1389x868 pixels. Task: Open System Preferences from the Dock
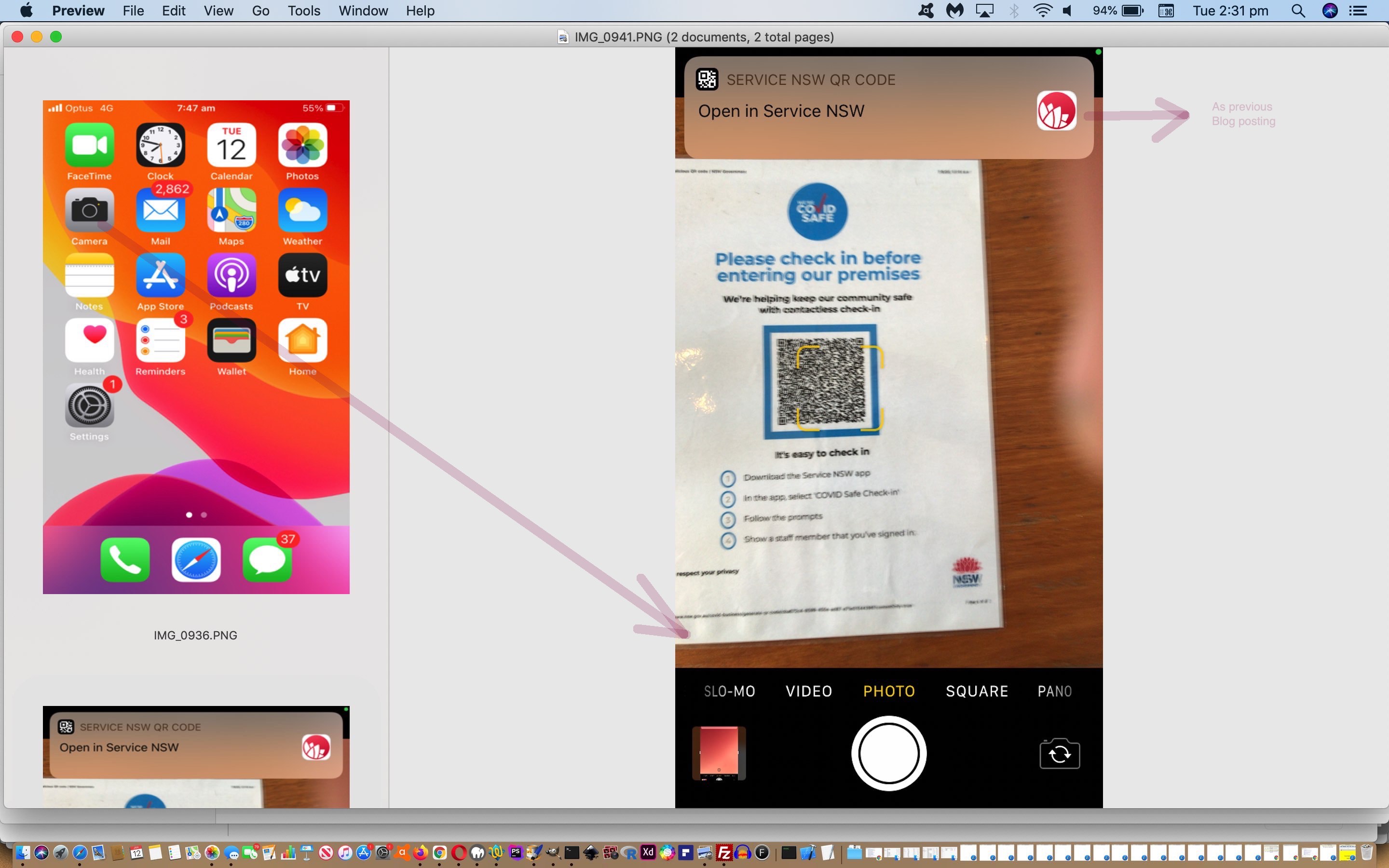383,853
